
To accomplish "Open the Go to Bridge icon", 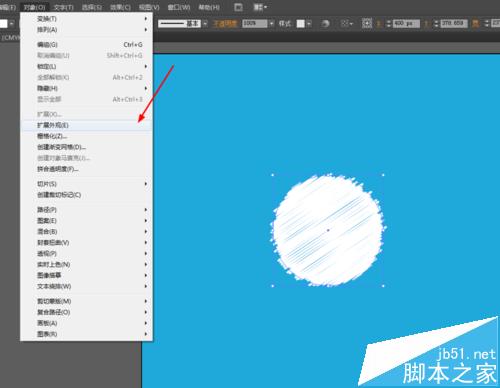I will coord(238,7).
